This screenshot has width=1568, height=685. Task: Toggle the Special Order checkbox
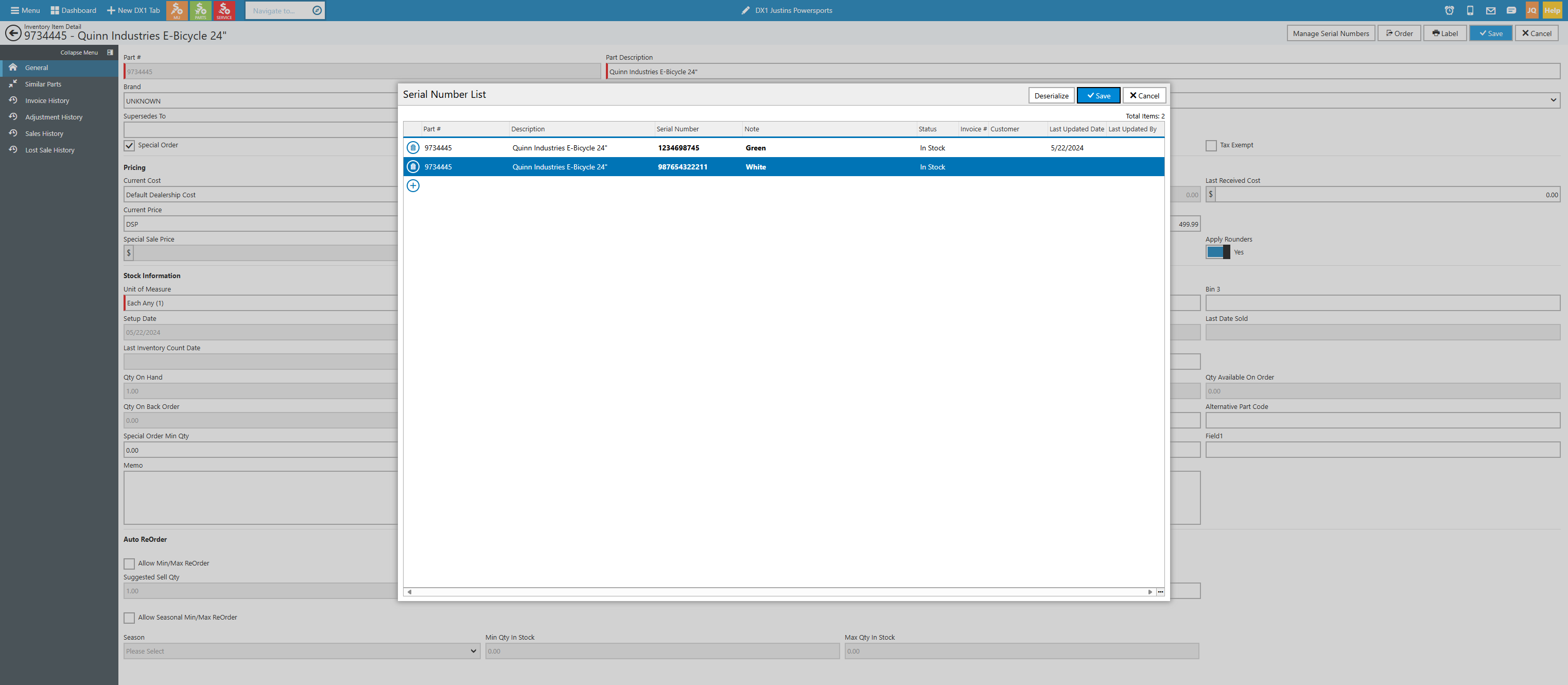[129, 146]
